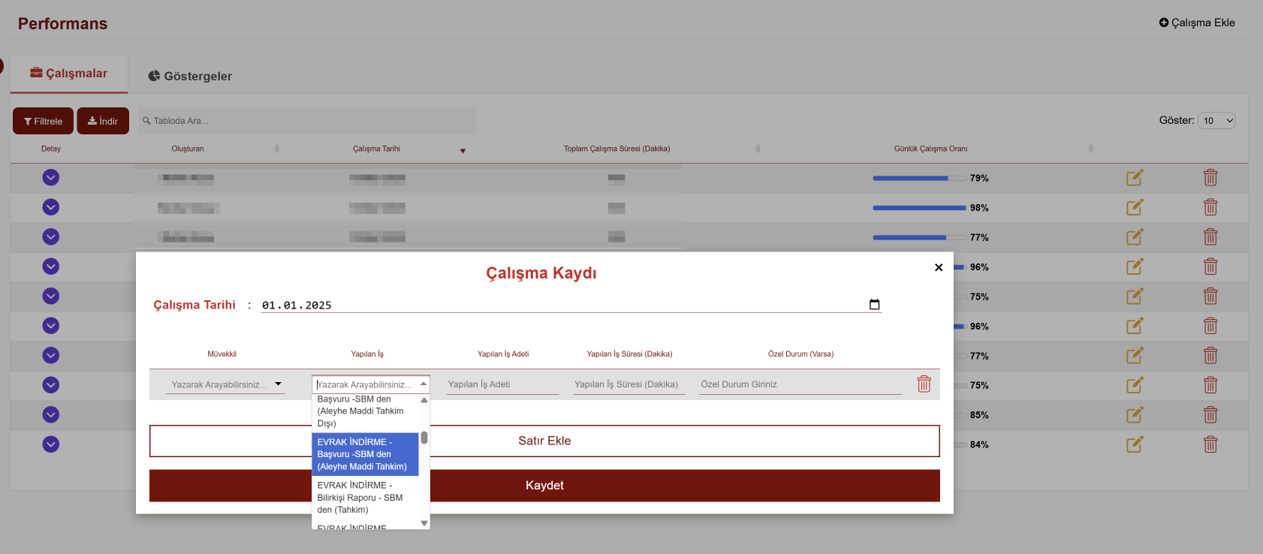This screenshot has width=1263, height=554.
Task: Expand details of the 98% row
Action: (51, 207)
